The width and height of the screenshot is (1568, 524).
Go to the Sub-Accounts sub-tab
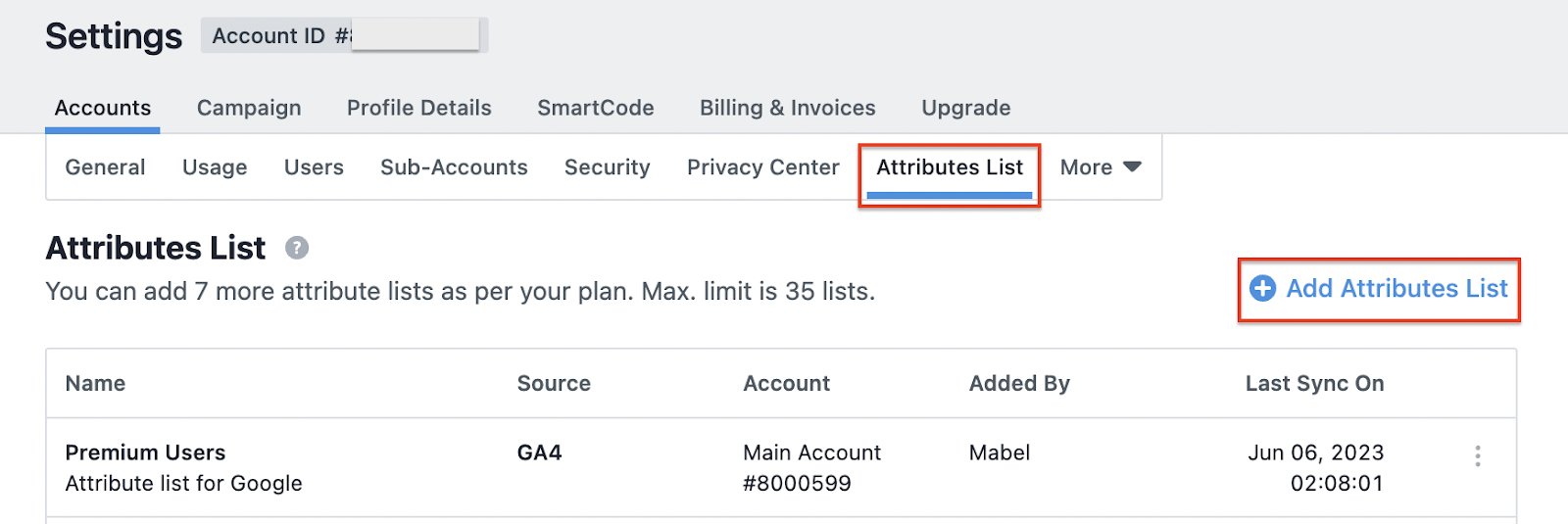[454, 167]
